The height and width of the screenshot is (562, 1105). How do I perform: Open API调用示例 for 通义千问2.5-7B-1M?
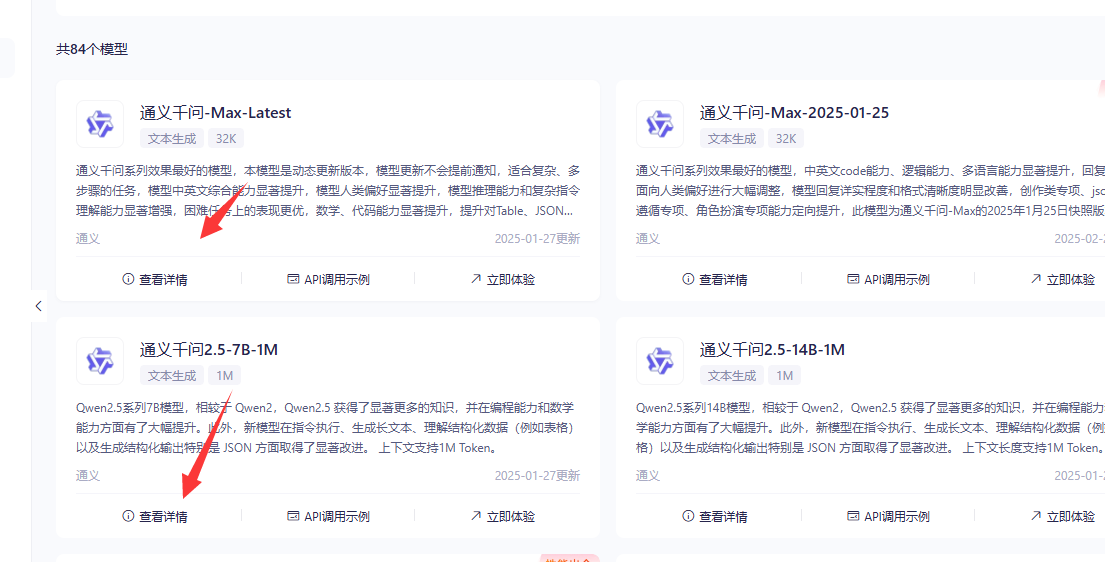pos(328,516)
